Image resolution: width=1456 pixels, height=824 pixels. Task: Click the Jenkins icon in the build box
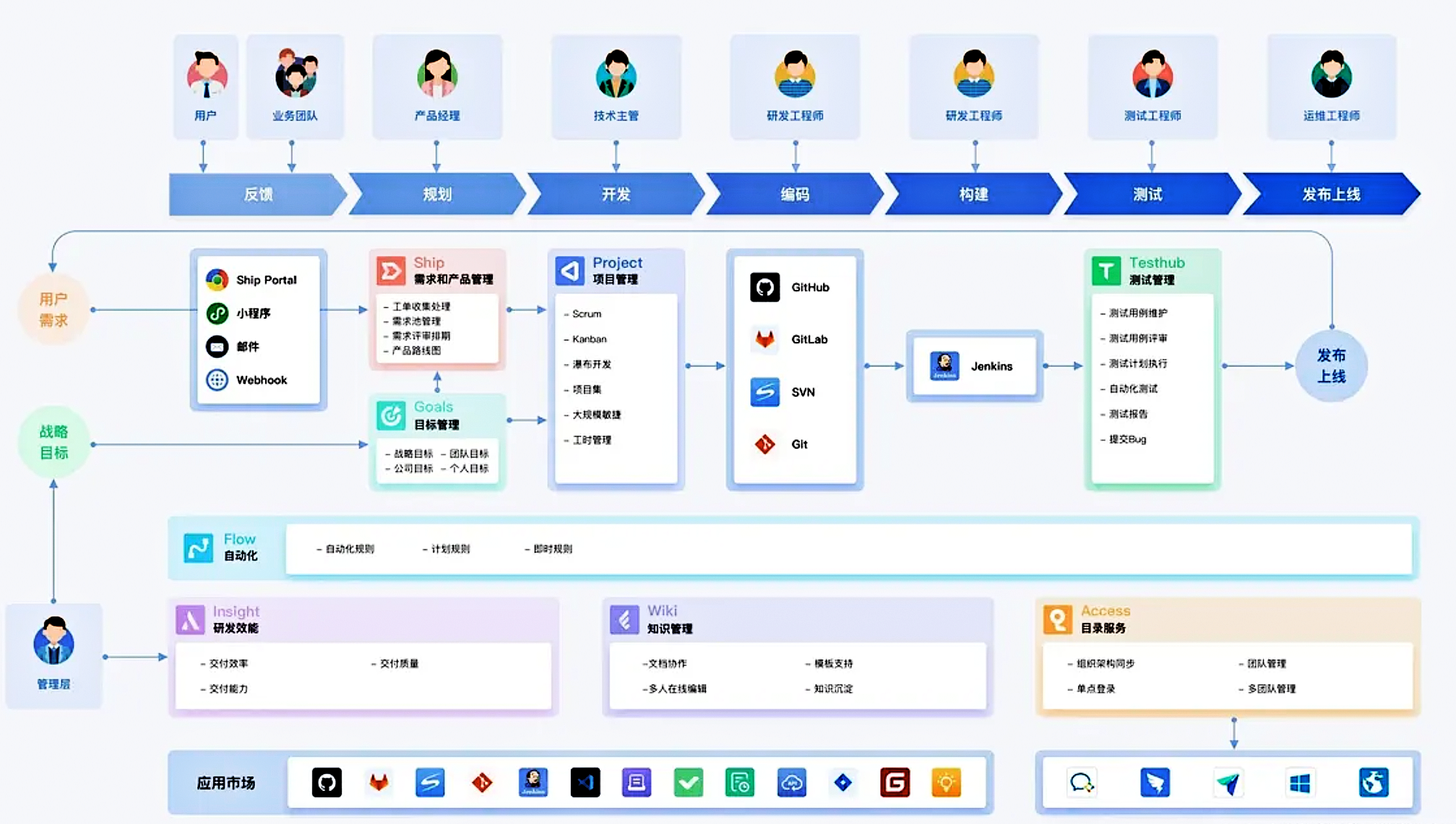944,366
